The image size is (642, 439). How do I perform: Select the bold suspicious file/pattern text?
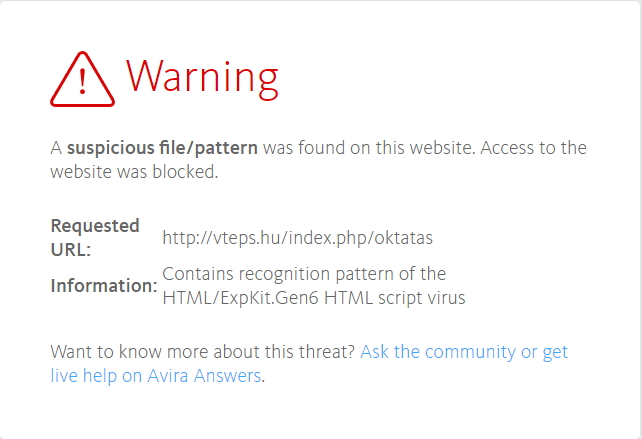tap(162, 148)
